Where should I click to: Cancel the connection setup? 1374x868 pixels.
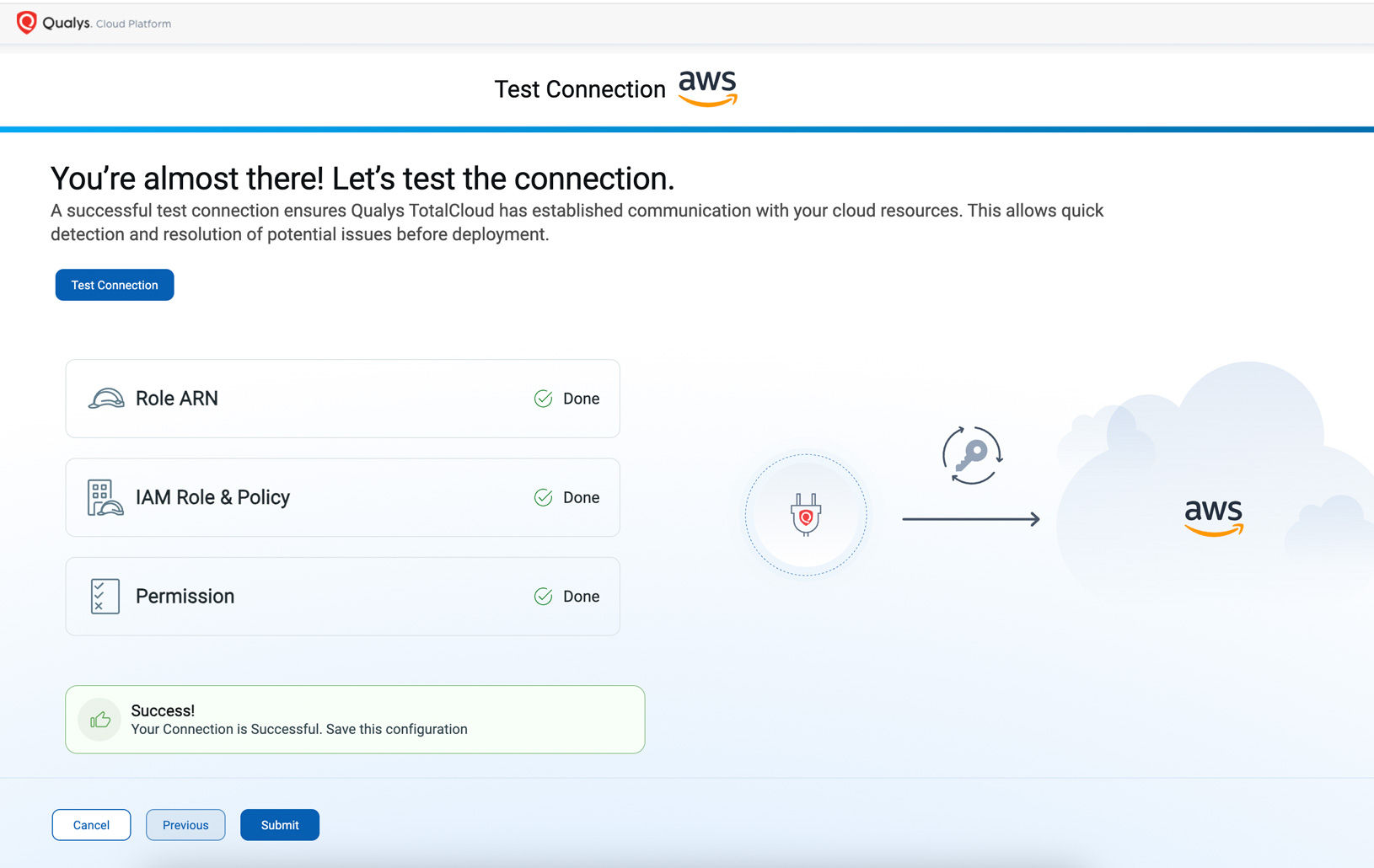pyautogui.click(x=91, y=825)
